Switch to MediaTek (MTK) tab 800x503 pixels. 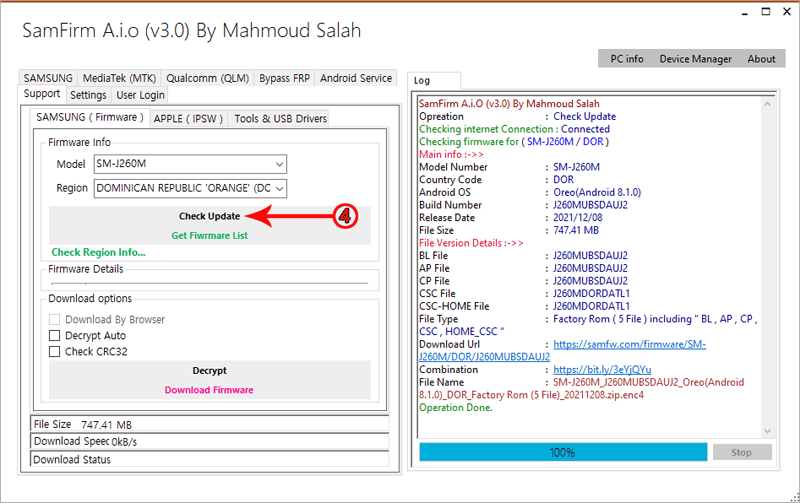point(118,78)
